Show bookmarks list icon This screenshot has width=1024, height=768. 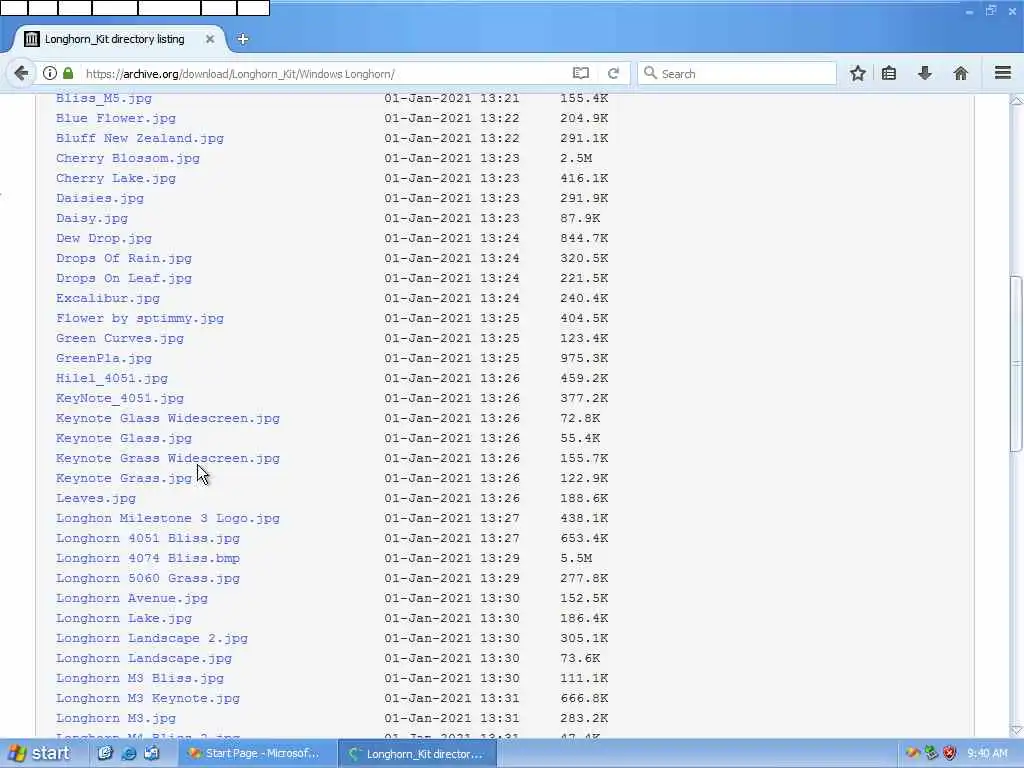tap(889, 73)
